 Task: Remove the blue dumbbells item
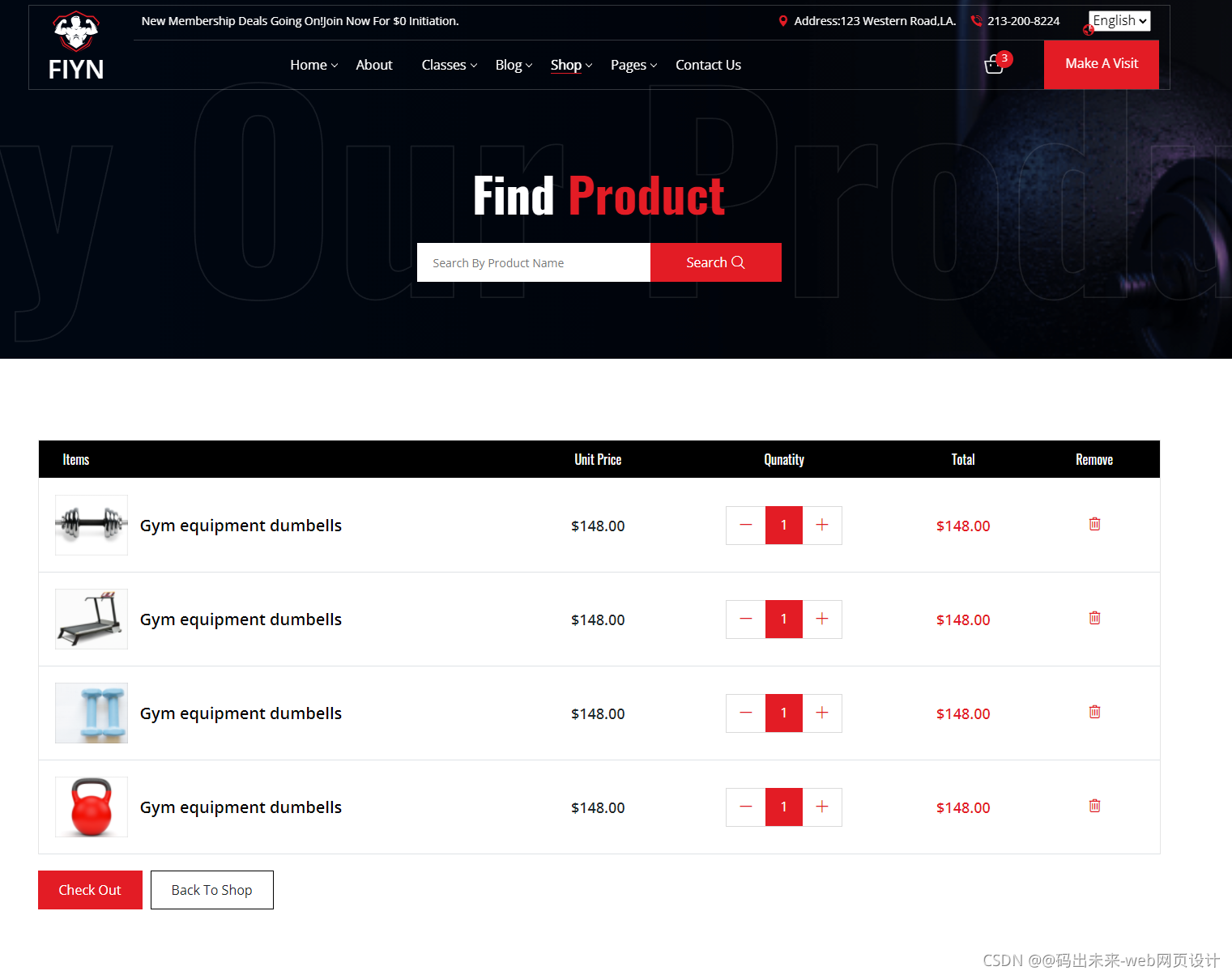click(x=1094, y=712)
